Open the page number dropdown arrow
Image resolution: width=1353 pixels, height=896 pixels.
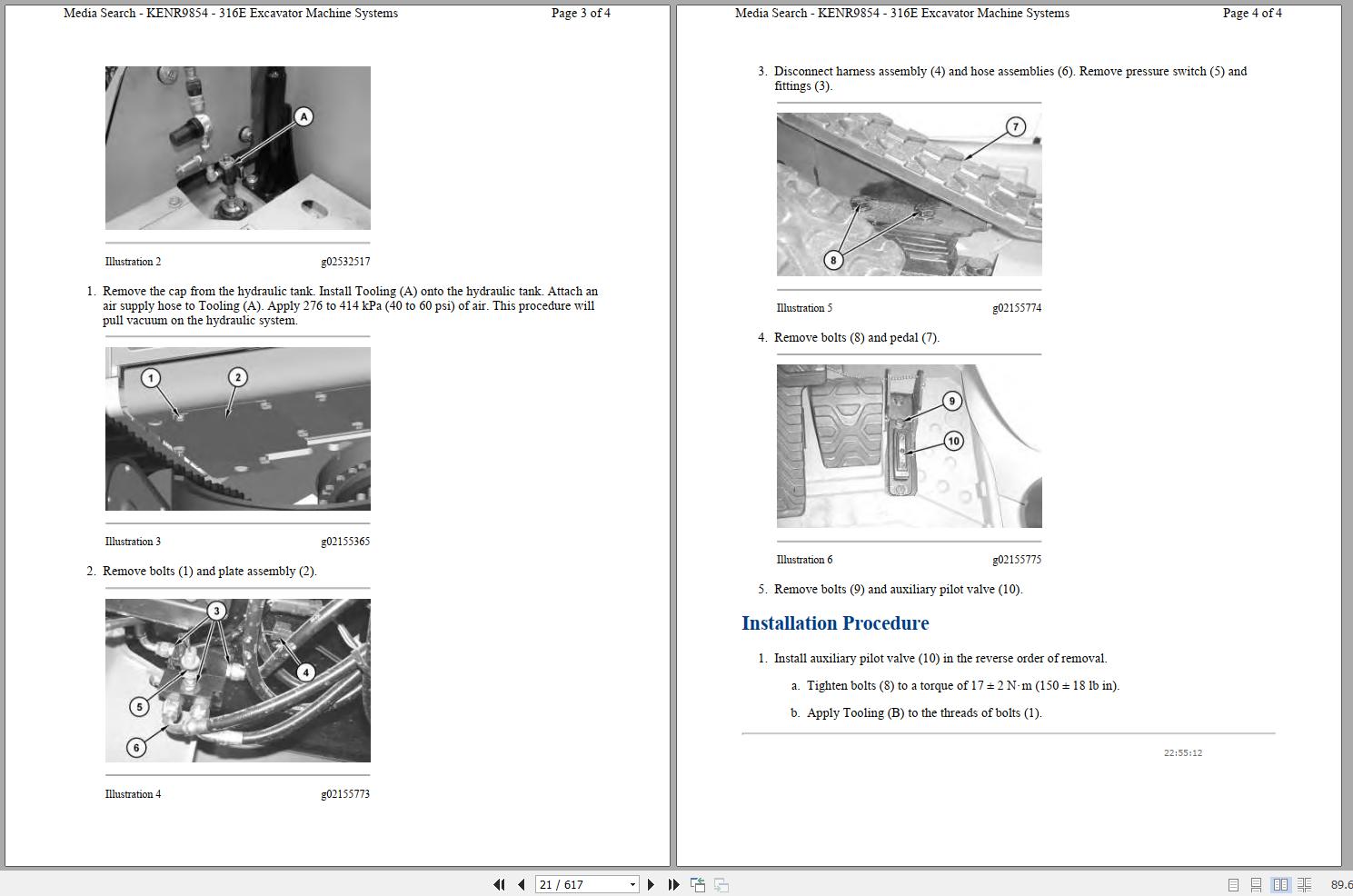pos(632,884)
